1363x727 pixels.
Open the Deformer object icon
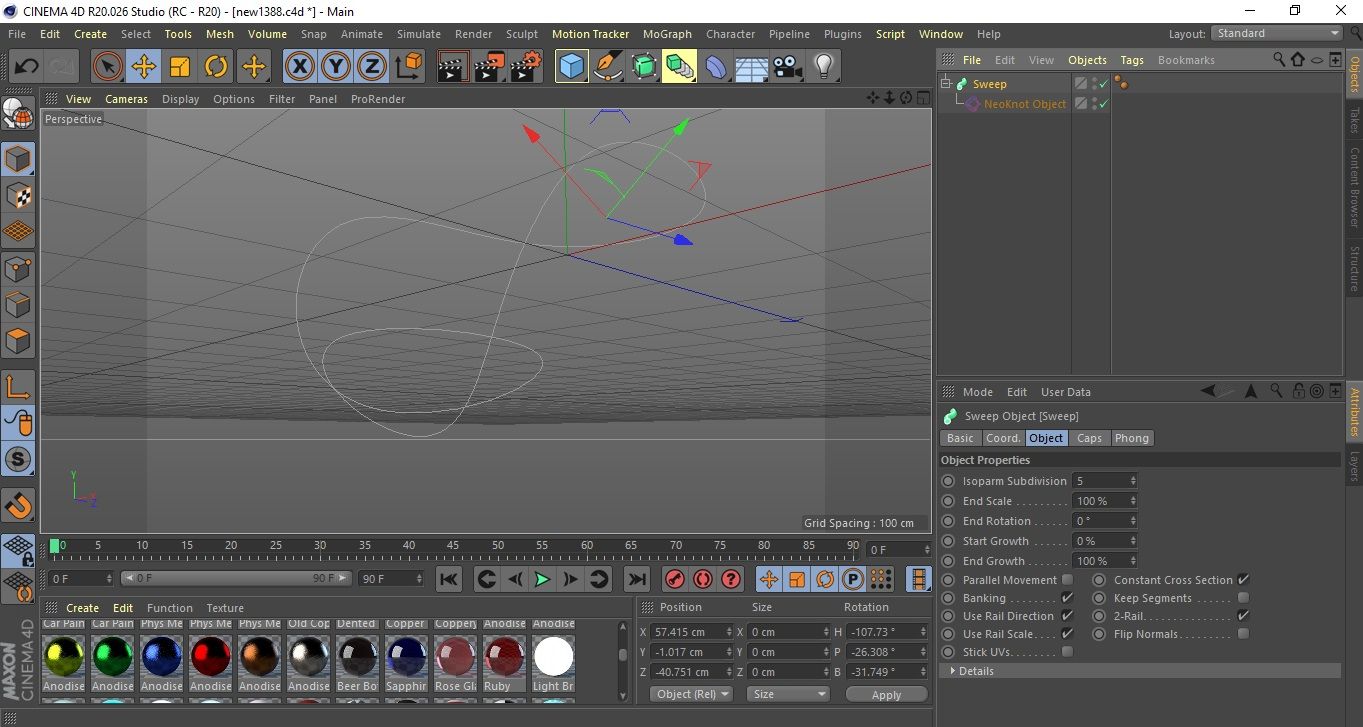[715, 67]
